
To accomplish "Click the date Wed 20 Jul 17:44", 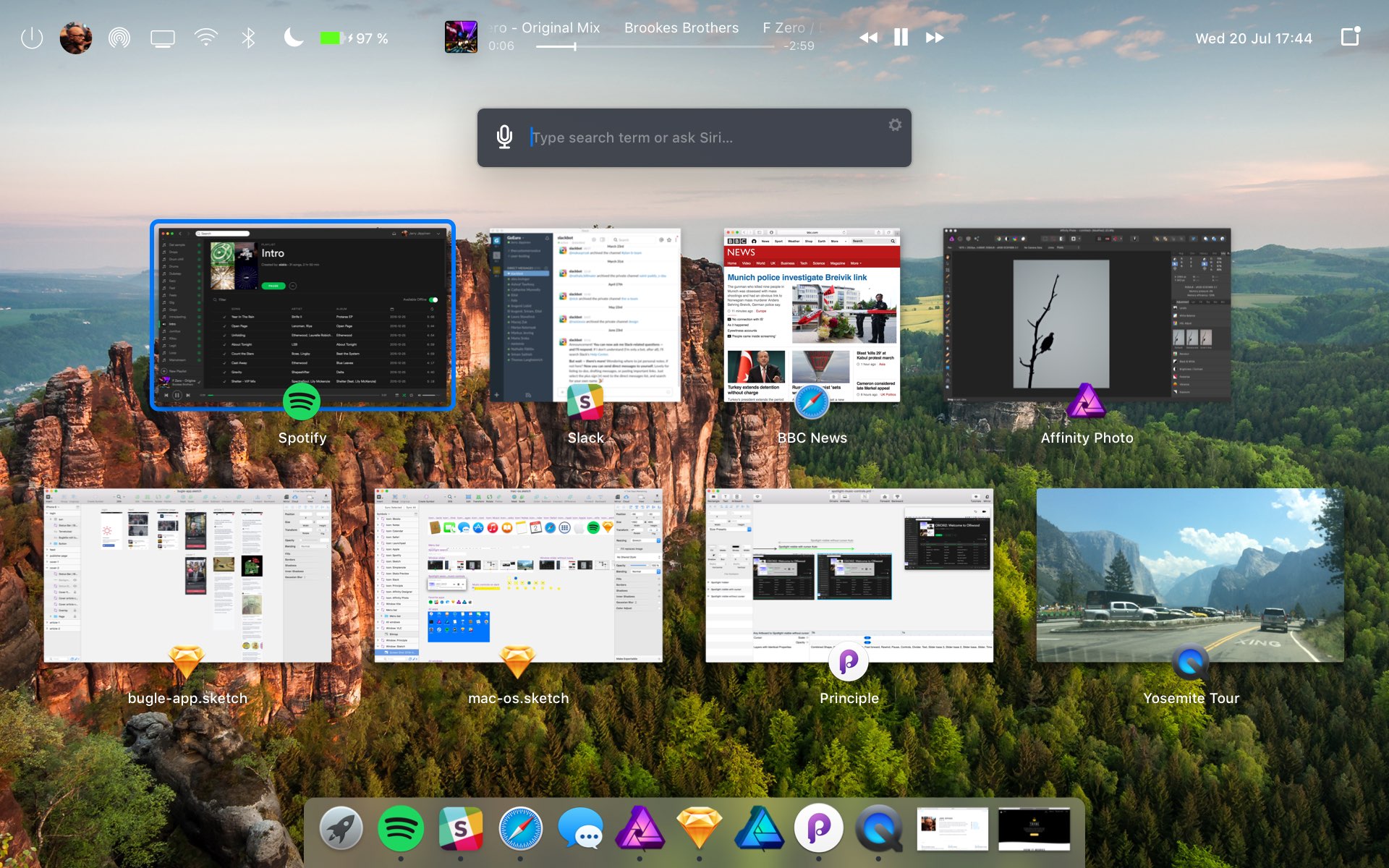I will [x=1253, y=38].
